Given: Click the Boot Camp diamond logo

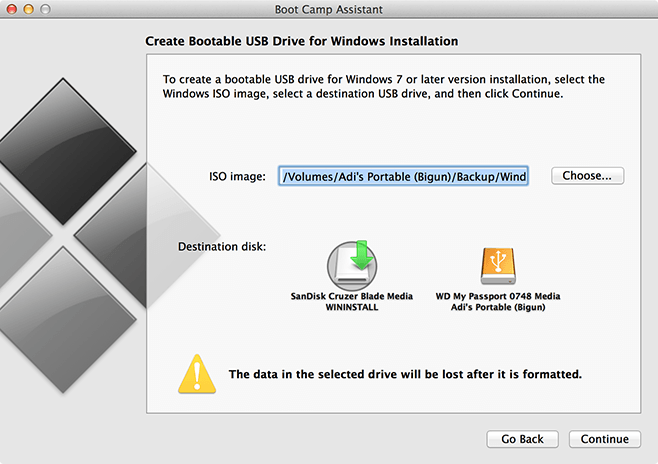Looking at the screenshot, I should [x=84, y=235].
